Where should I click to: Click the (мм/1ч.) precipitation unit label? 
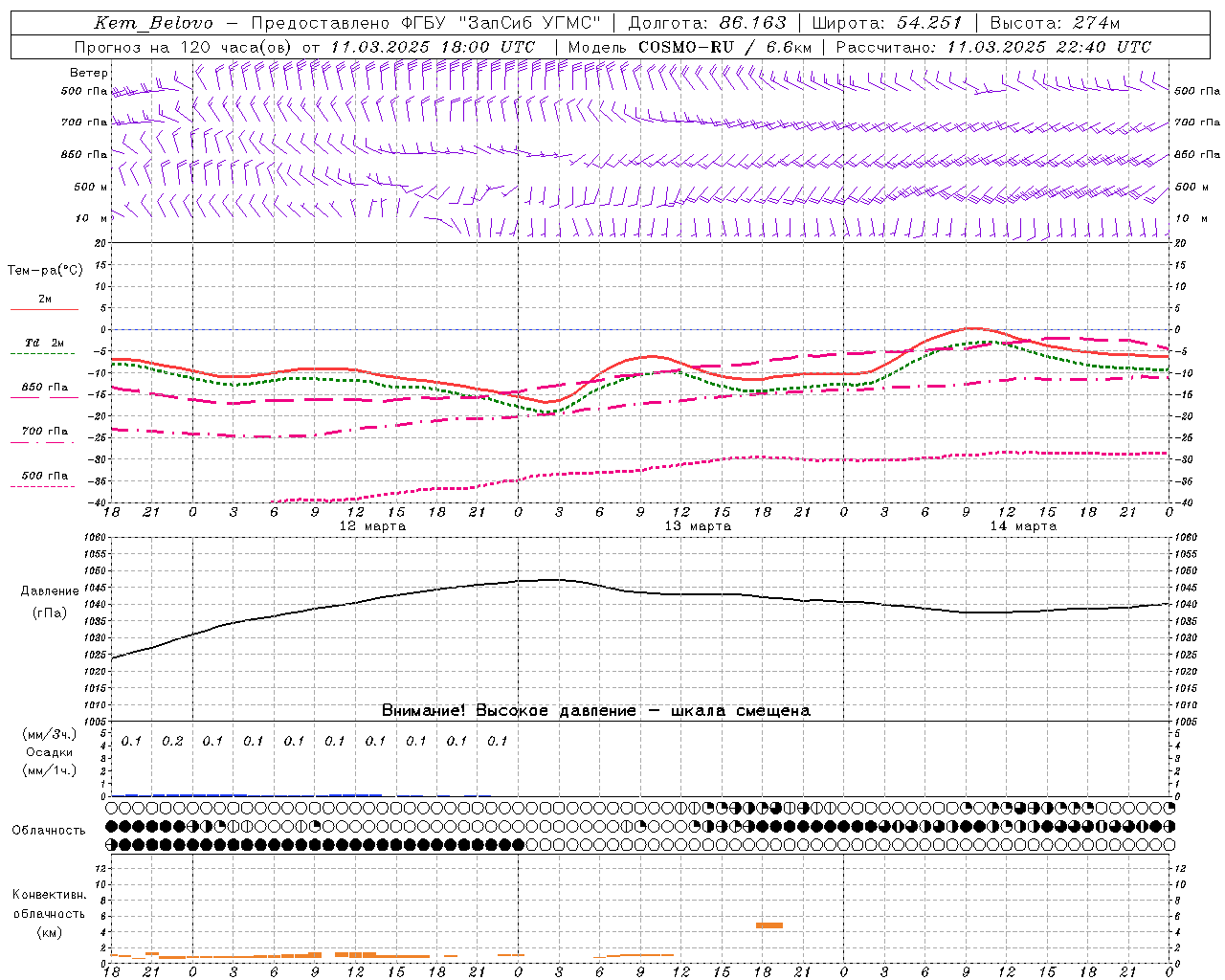coord(50,770)
